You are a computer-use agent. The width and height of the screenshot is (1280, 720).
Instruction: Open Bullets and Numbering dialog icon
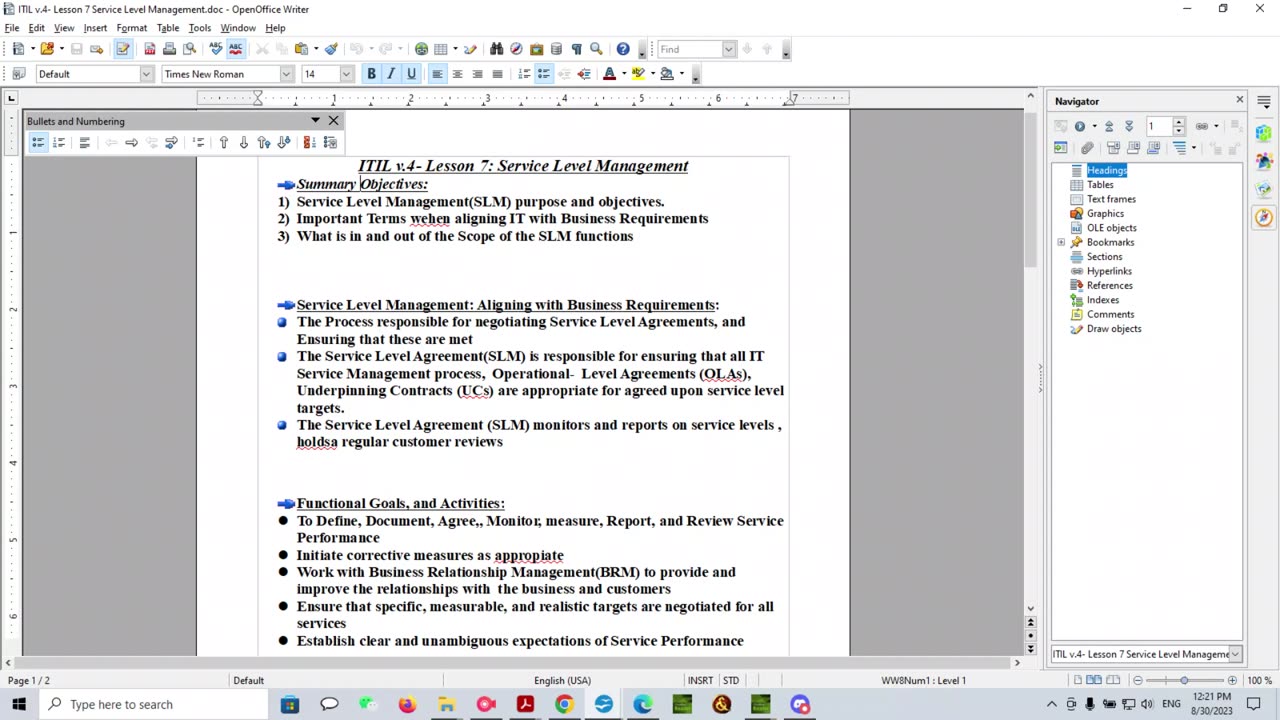click(x=330, y=143)
